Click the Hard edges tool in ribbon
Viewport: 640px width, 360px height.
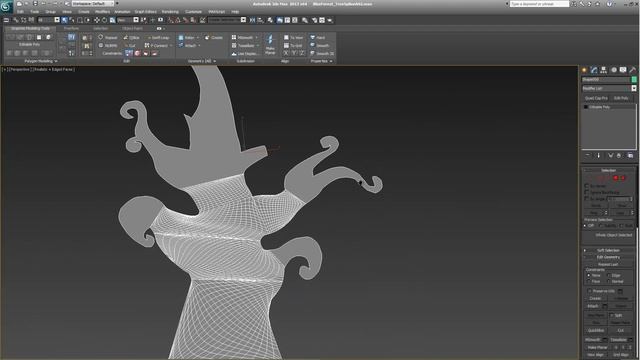(x=318, y=38)
